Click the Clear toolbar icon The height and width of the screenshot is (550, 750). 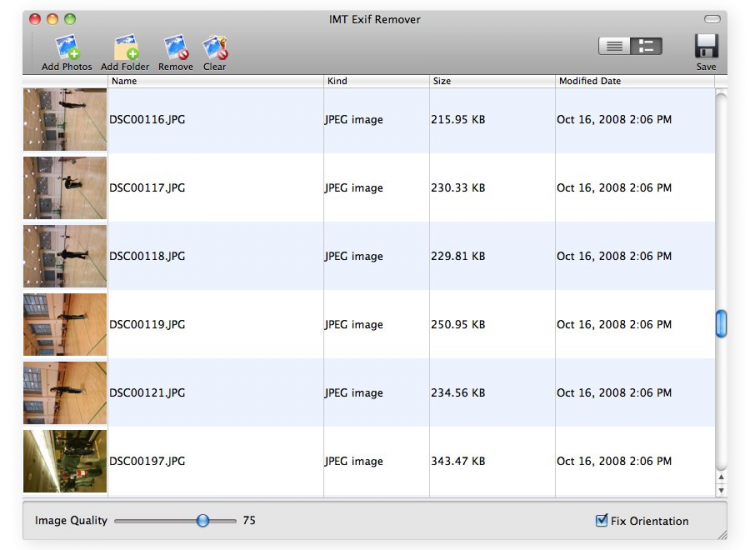[x=215, y=47]
